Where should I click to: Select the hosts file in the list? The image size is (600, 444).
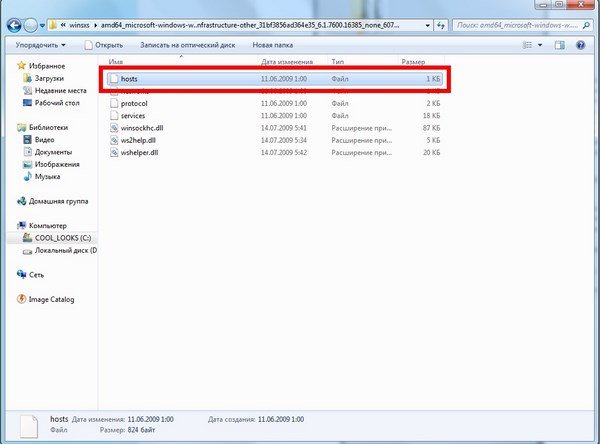pyautogui.click(x=128, y=77)
